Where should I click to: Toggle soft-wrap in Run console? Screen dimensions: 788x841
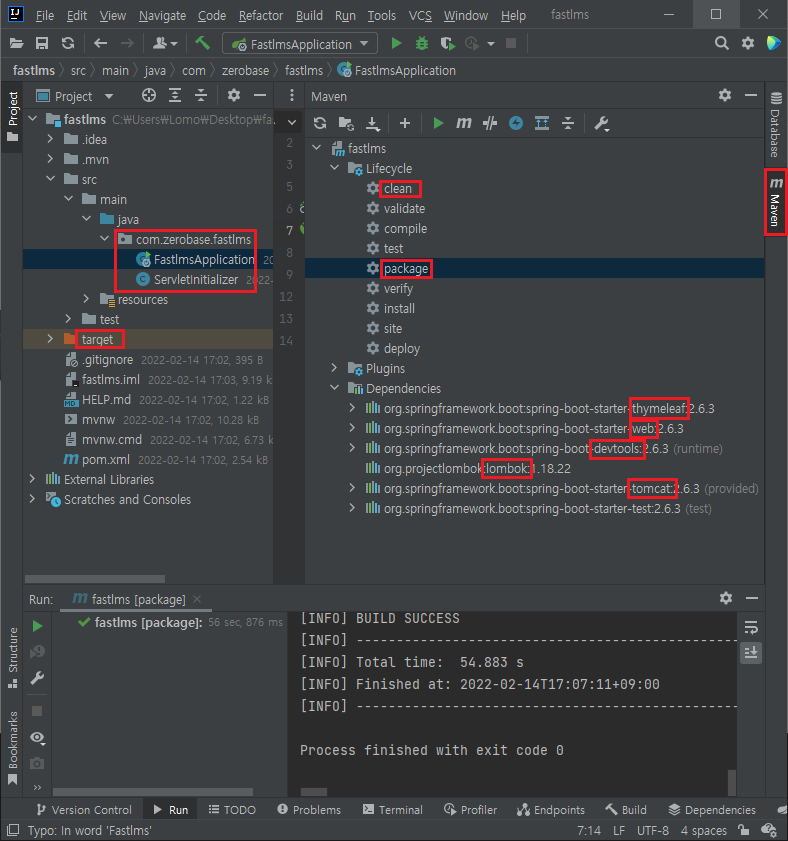(x=751, y=627)
